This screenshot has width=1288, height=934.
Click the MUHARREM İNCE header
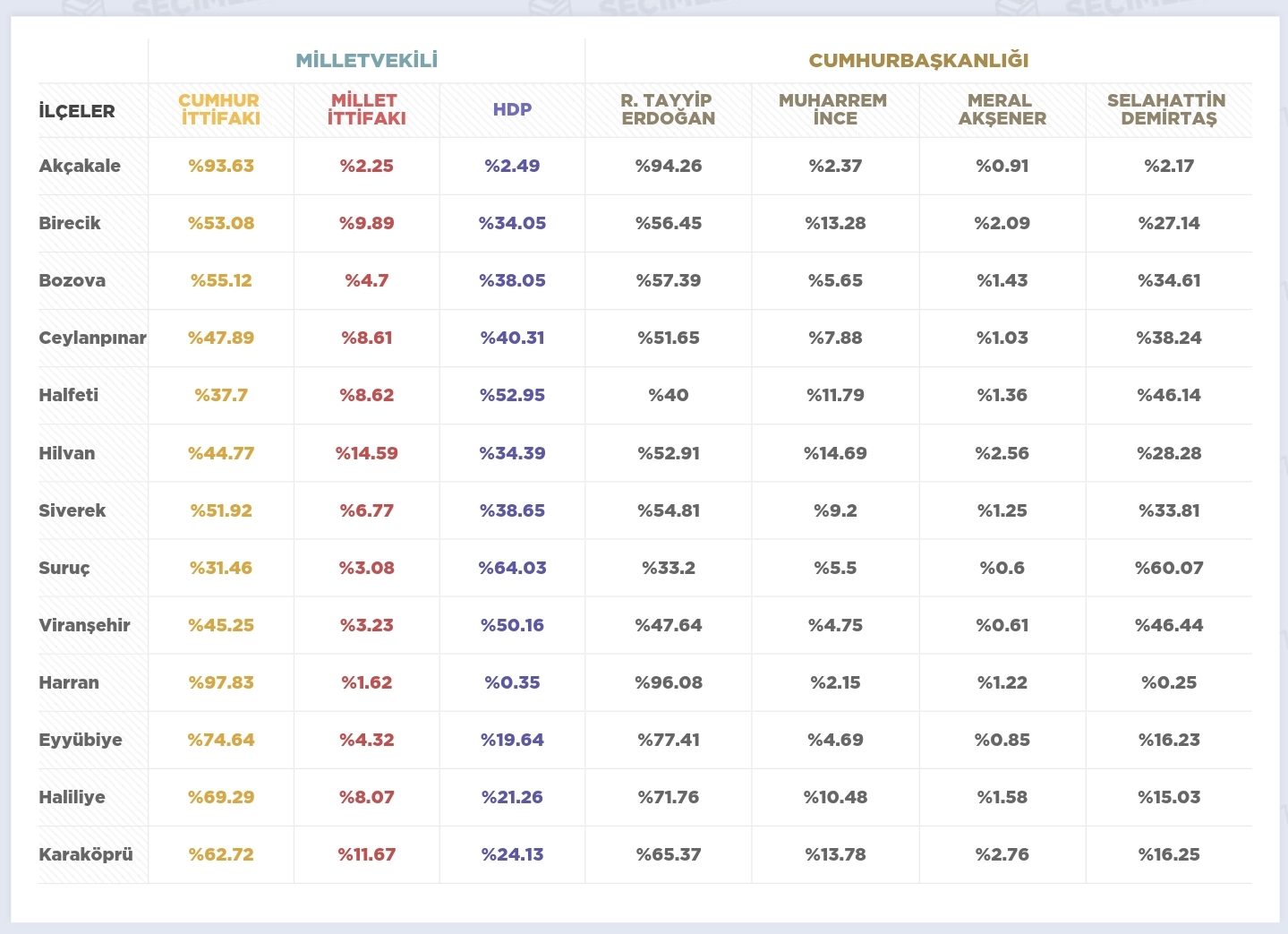tap(834, 109)
